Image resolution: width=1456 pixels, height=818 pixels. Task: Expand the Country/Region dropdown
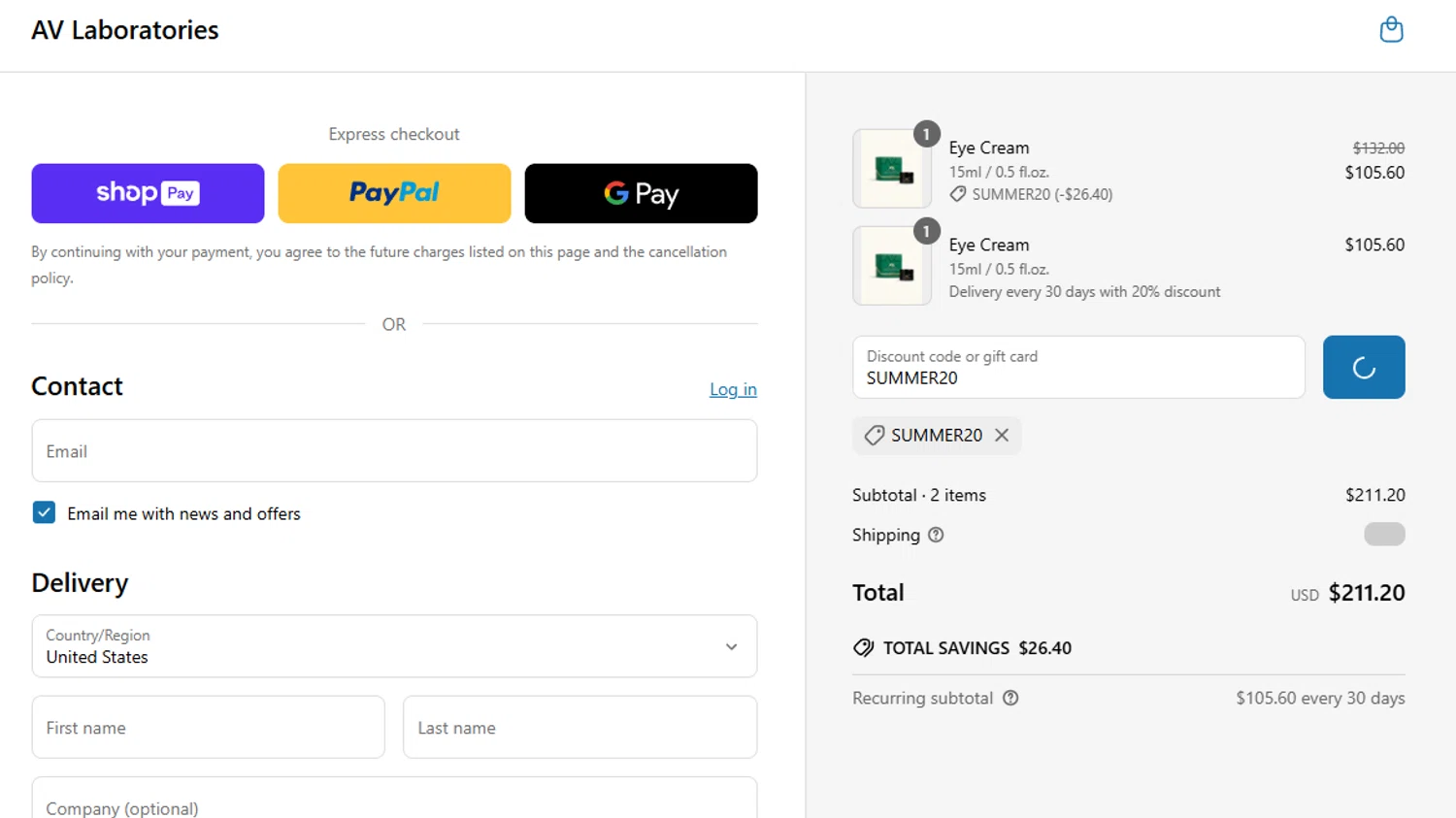(x=394, y=646)
